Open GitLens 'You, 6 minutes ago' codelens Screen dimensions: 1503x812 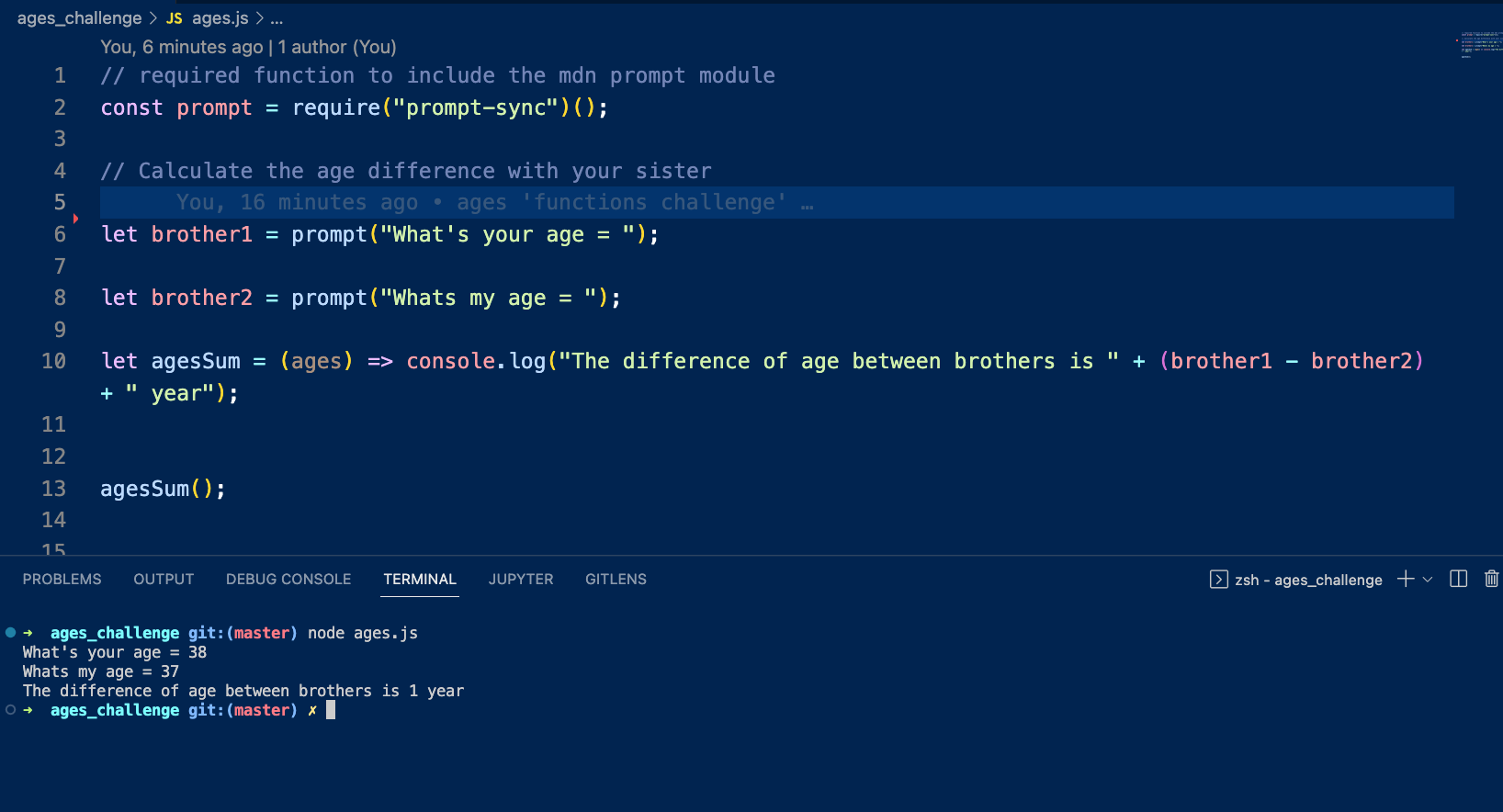tap(182, 47)
